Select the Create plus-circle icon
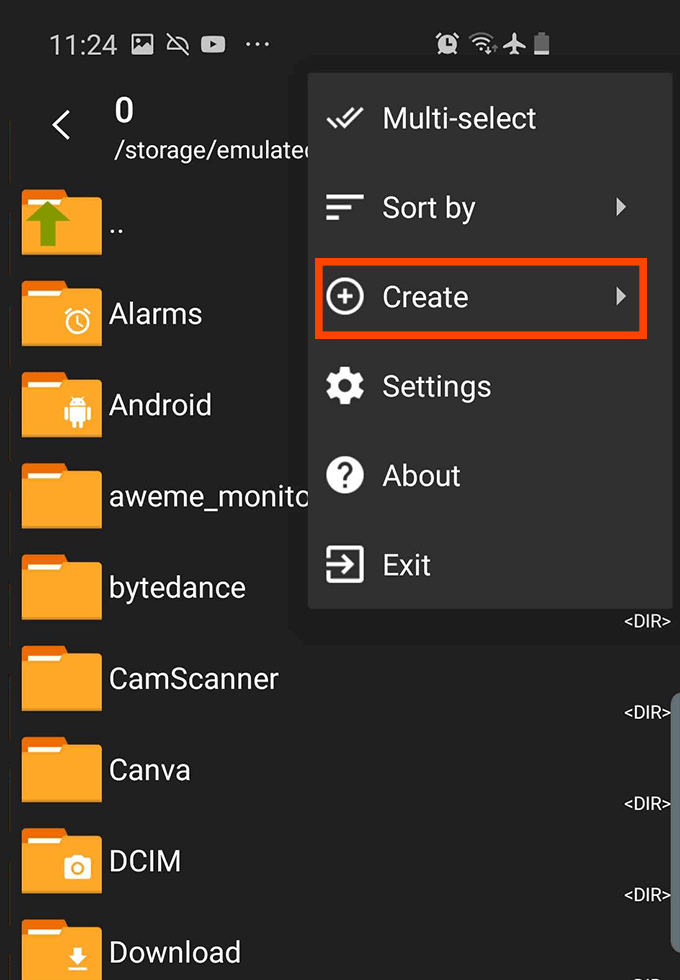This screenshot has height=980, width=680. (344, 297)
